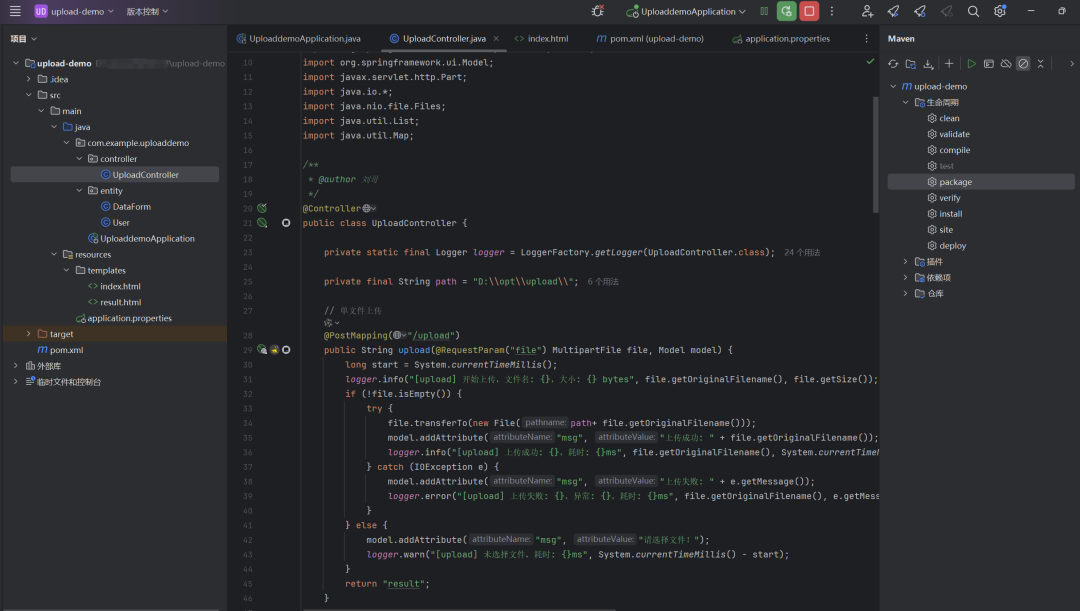Run the Maven build with green play icon
The image size is (1080, 611).
click(x=971, y=63)
